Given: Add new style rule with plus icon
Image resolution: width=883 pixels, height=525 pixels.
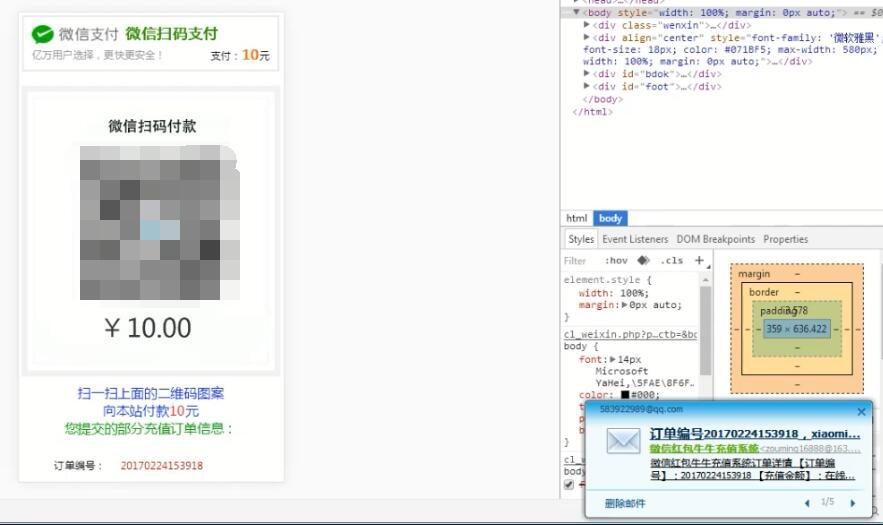Looking at the screenshot, I should 699,260.
